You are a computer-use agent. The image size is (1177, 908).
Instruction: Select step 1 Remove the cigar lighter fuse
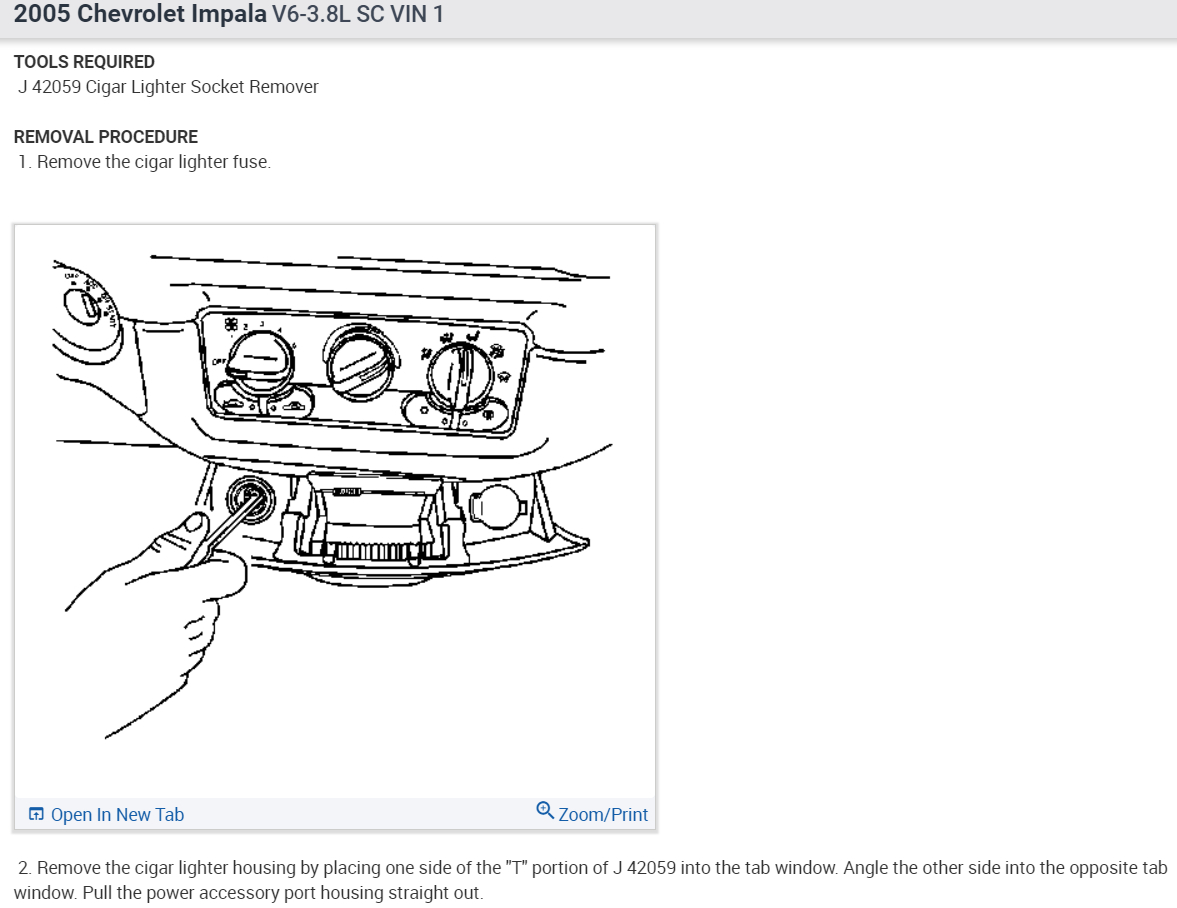145,162
